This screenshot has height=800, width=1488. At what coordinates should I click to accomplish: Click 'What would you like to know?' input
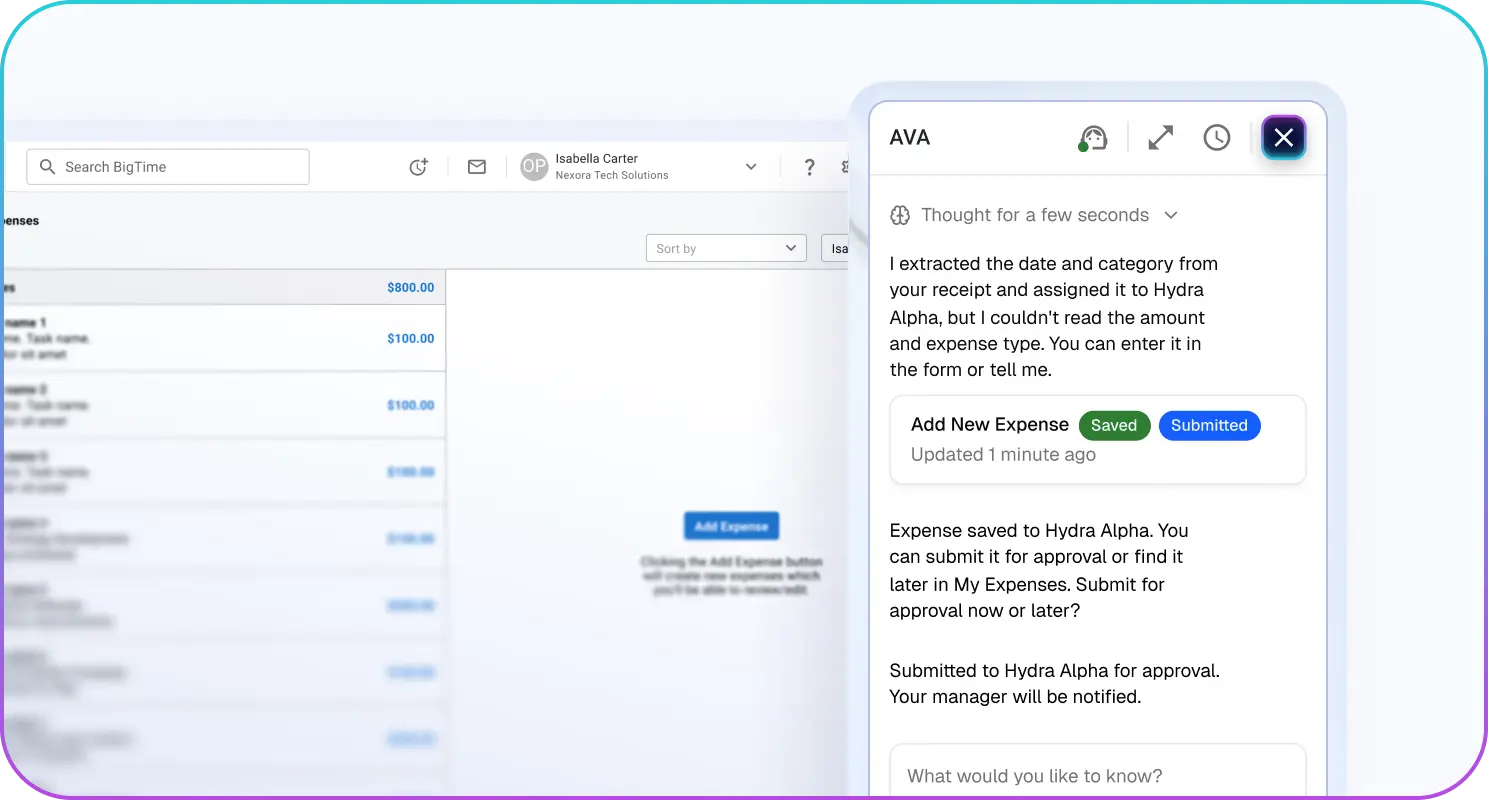1098,772
